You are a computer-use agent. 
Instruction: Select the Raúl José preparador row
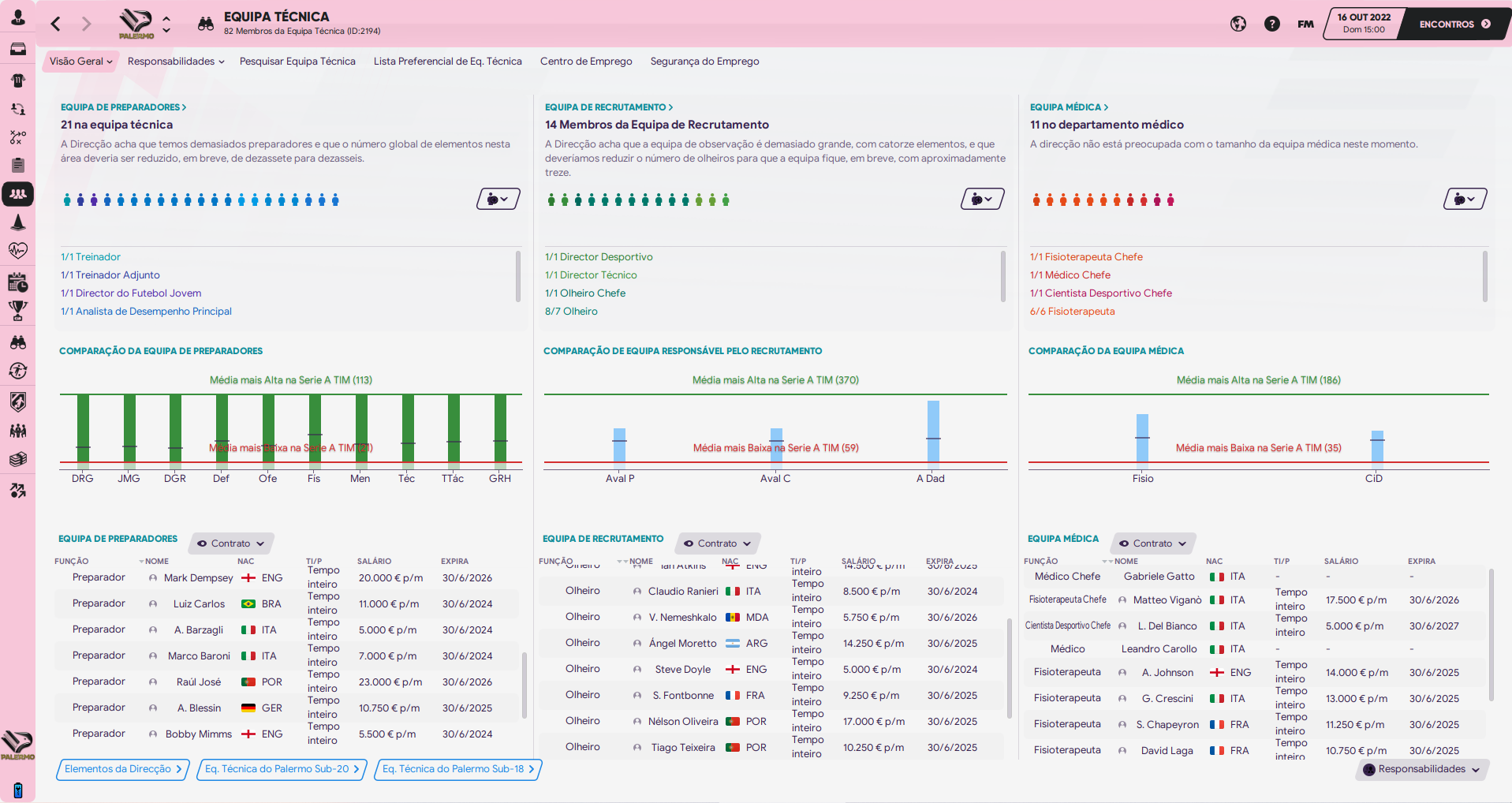[x=287, y=682]
